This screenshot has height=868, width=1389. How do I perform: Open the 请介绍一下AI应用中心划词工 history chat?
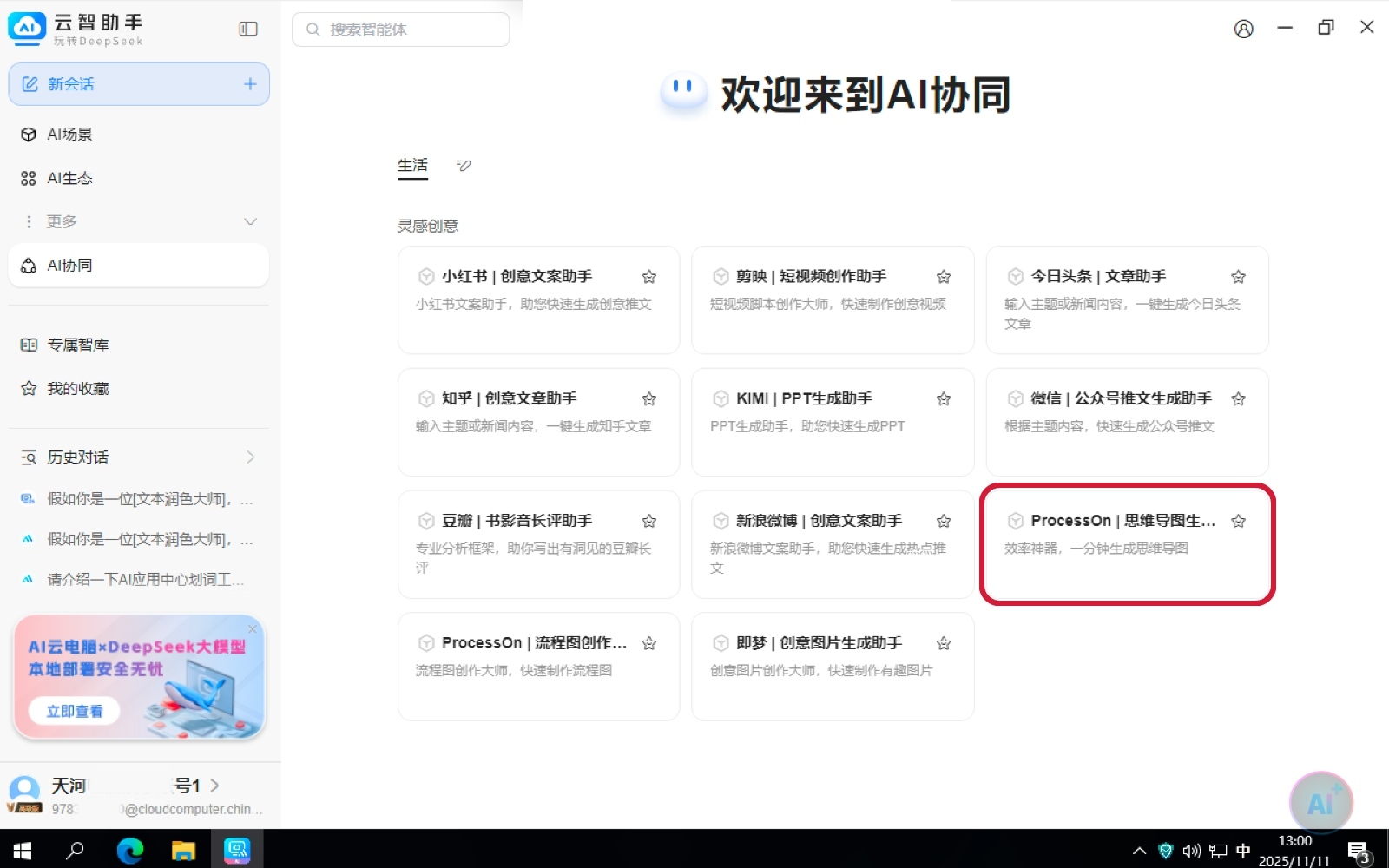pyautogui.click(x=139, y=579)
